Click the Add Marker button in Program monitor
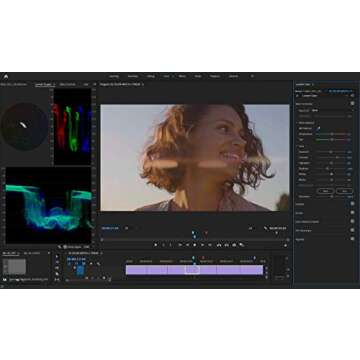360x360 pixels. pyautogui.click(x=156, y=245)
